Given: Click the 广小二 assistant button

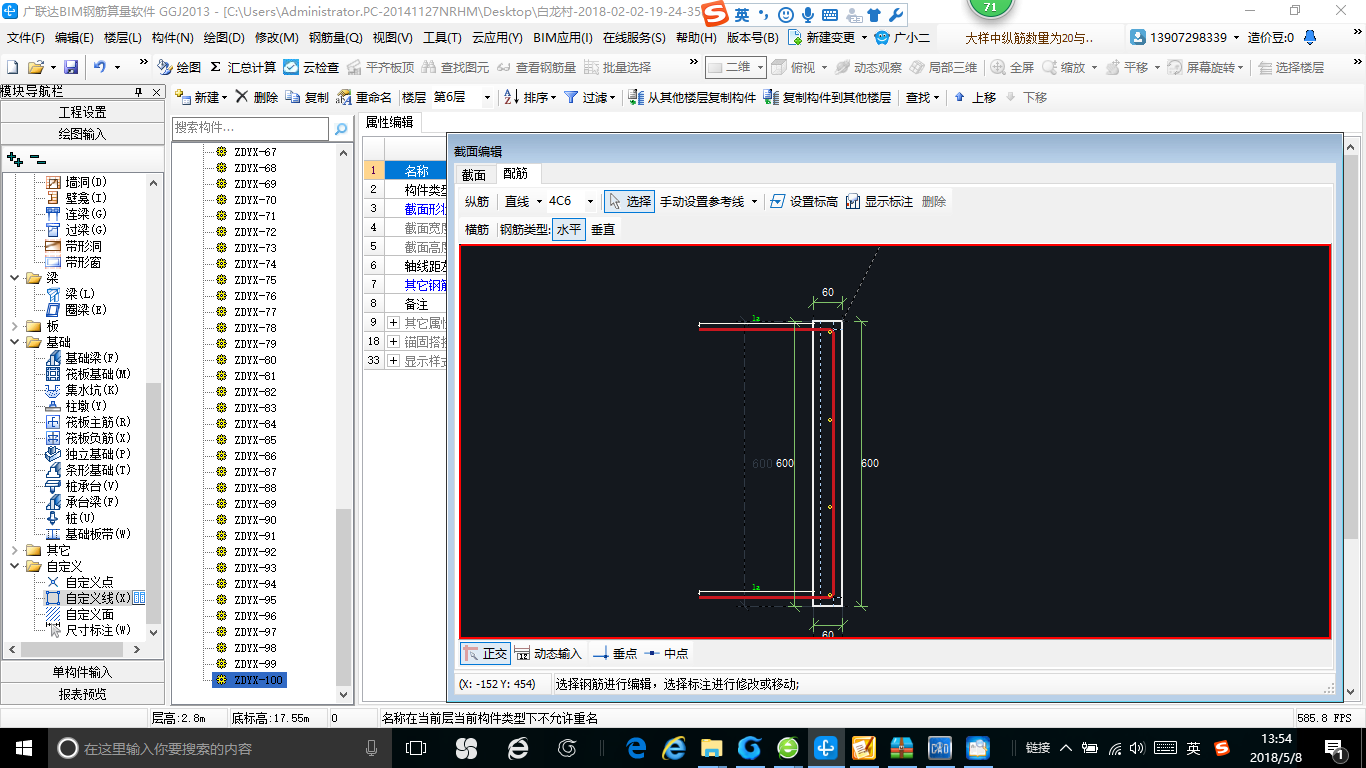Looking at the screenshot, I should pyautogui.click(x=902, y=38).
